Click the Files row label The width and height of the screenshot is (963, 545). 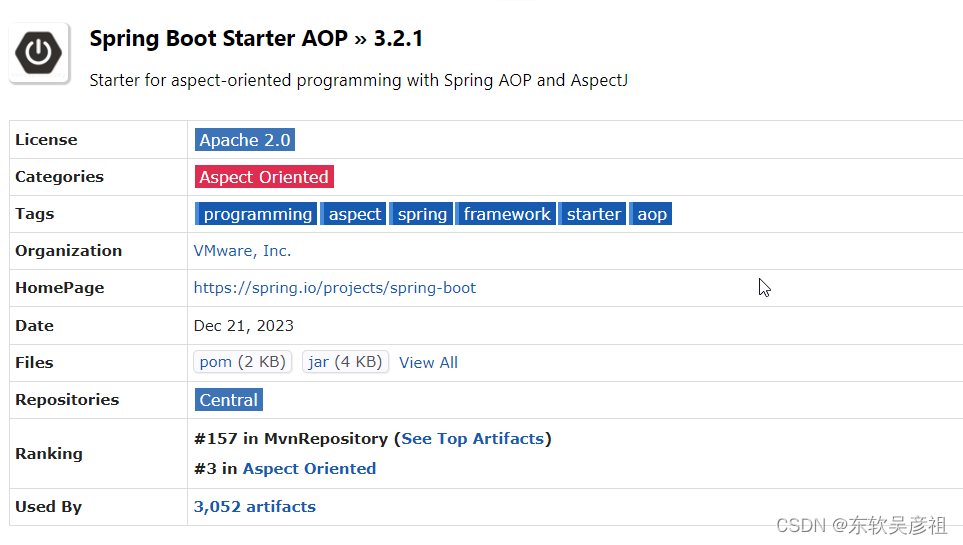click(x=34, y=363)
